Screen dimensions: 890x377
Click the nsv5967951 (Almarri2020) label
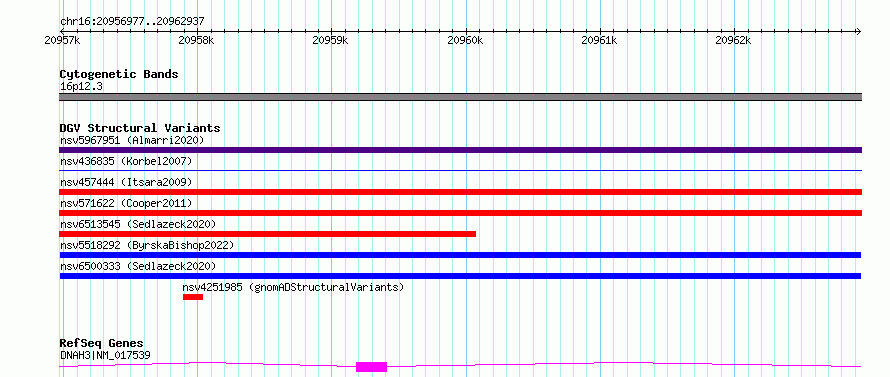pyautogui.click(x=132, y=140)
